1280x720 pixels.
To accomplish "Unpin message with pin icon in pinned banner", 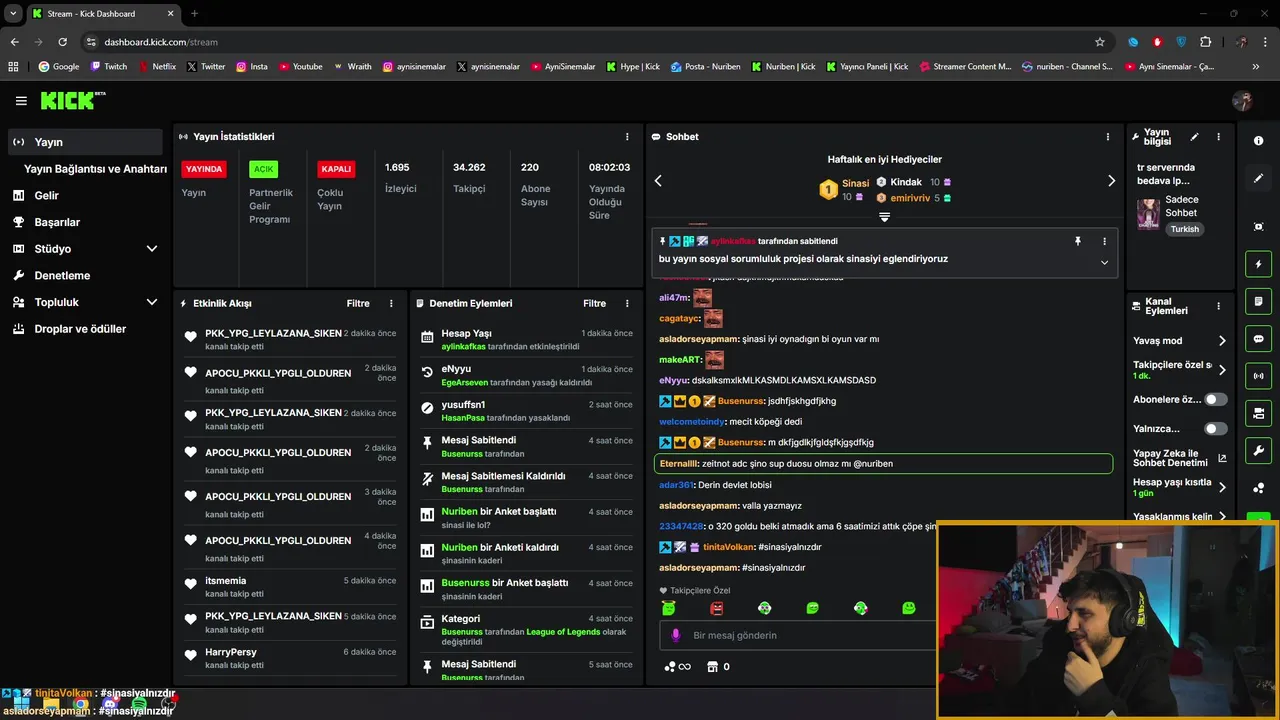I will pyautogui.click(x=1078, y=241).
